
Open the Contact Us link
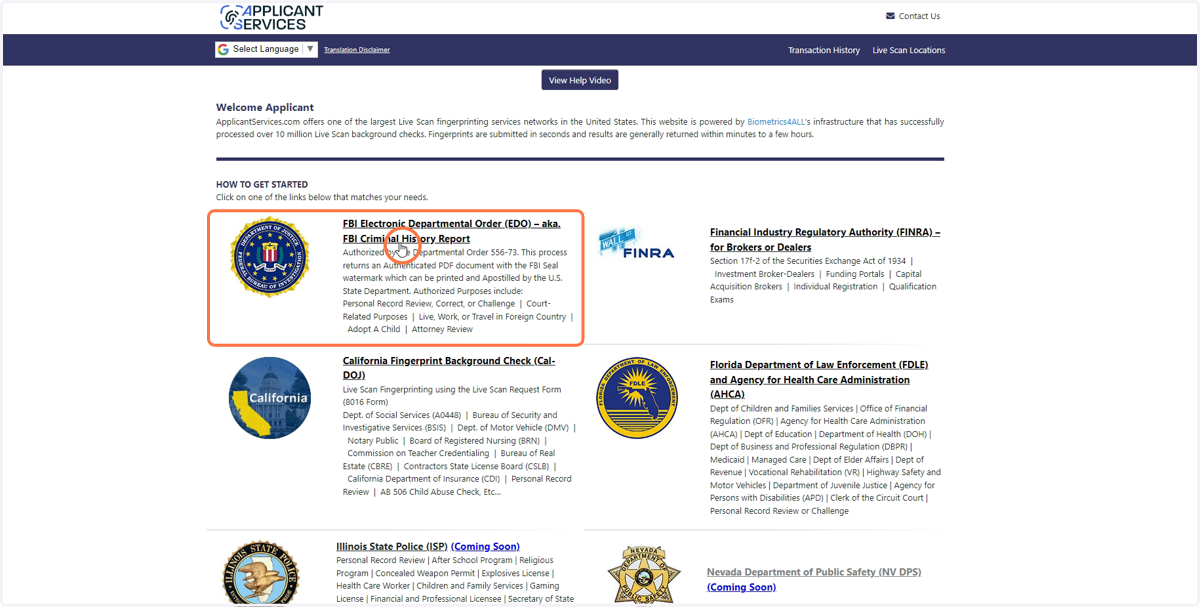919,16
